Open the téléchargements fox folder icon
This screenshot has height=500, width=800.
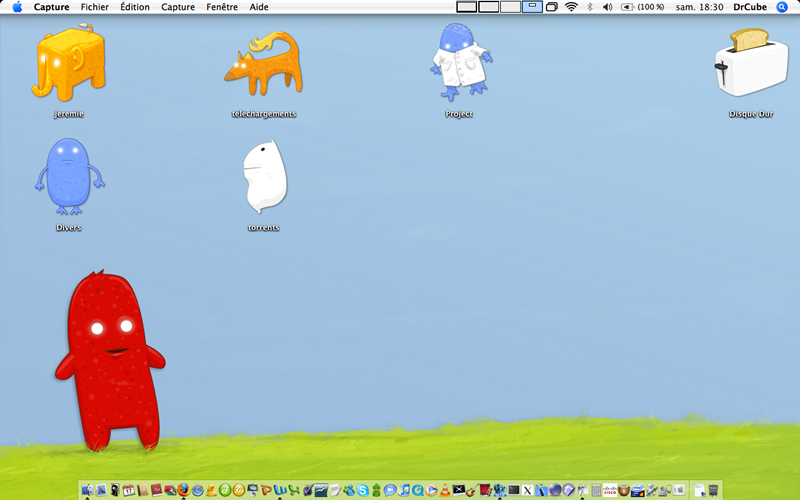click(264, 64)
